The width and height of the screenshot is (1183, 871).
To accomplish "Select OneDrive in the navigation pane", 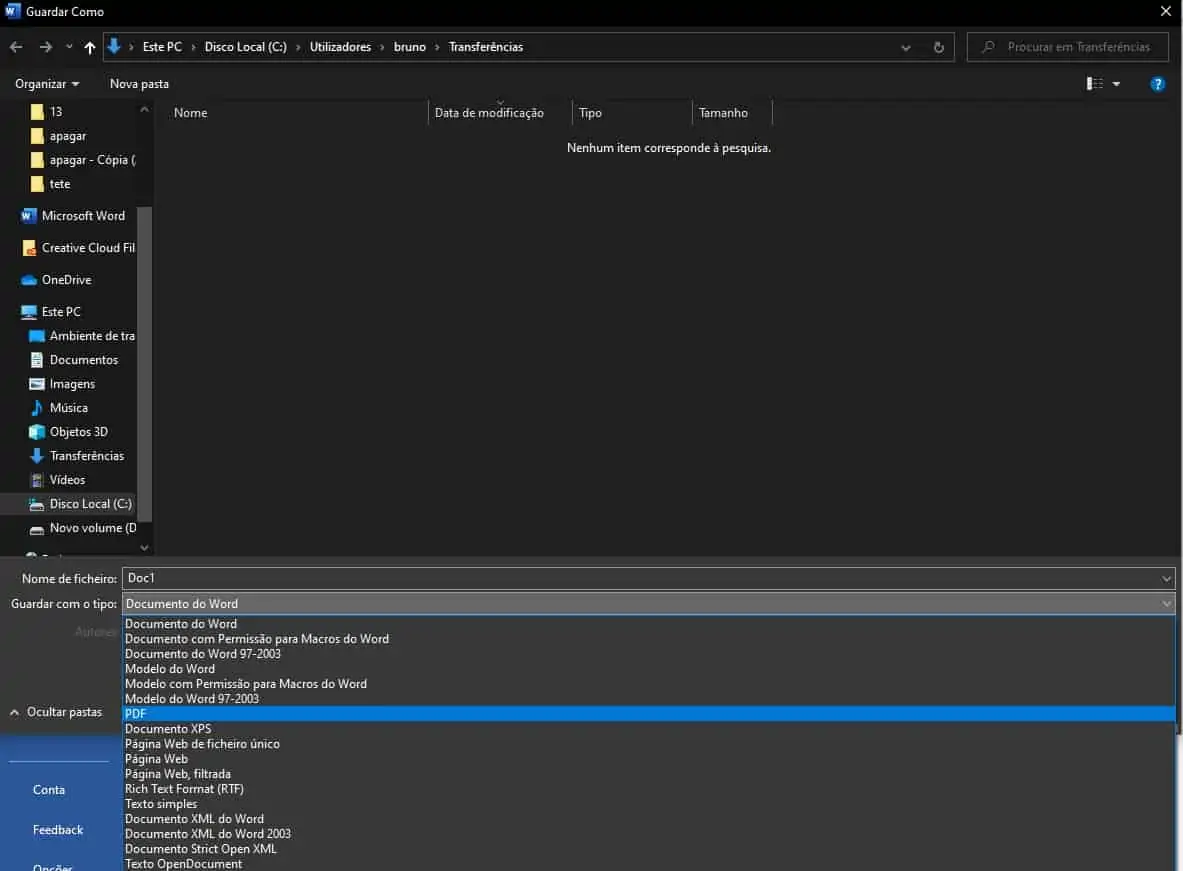I will (57, 280).
